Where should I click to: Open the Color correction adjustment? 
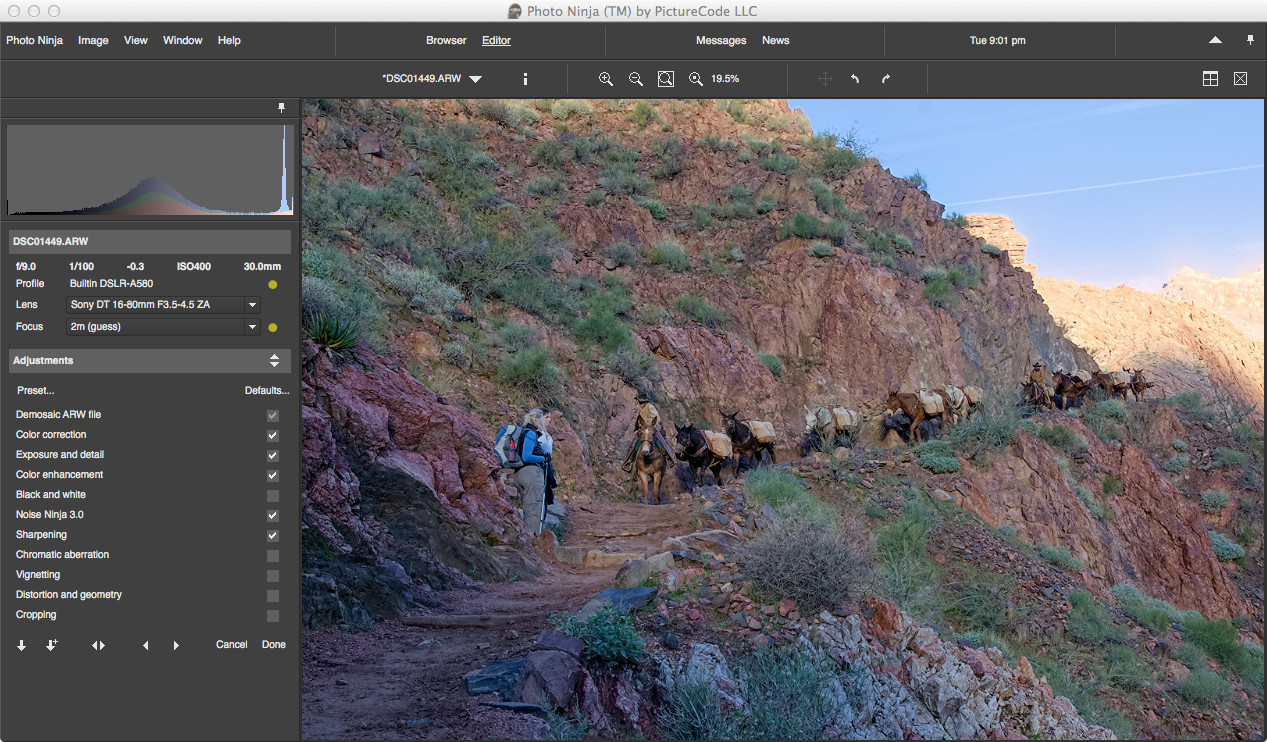coord(51,435)
